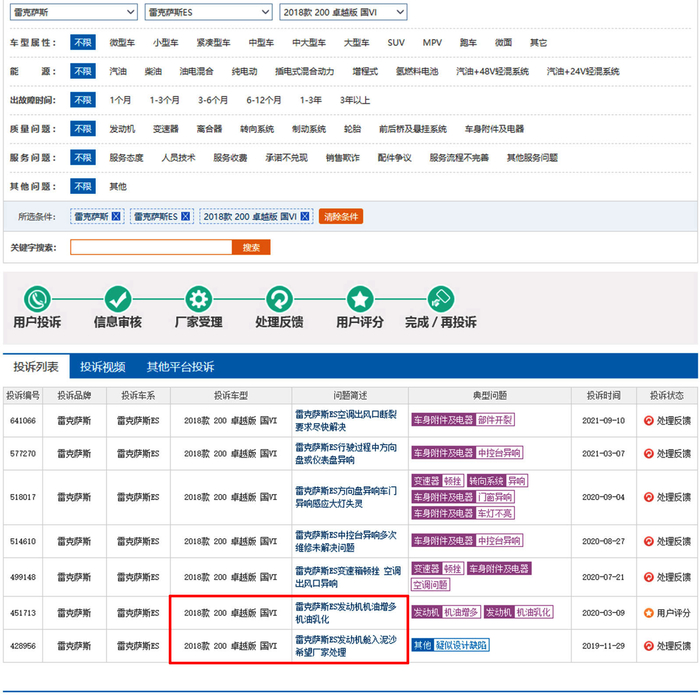Click the 处理反馈 refresh icon
700x695 pixels.
coord(279,298)
